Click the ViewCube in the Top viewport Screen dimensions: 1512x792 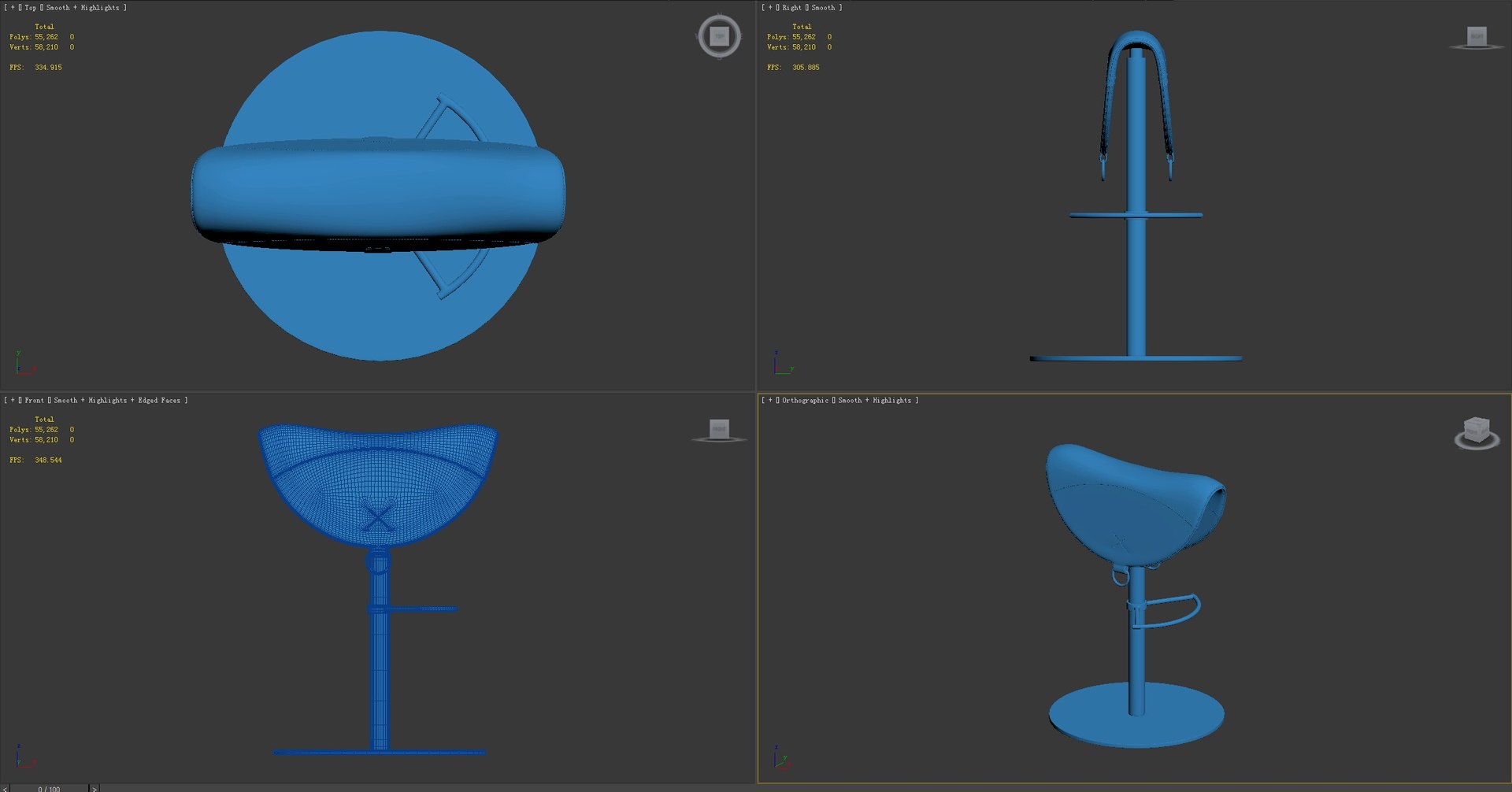pos(719,36)
